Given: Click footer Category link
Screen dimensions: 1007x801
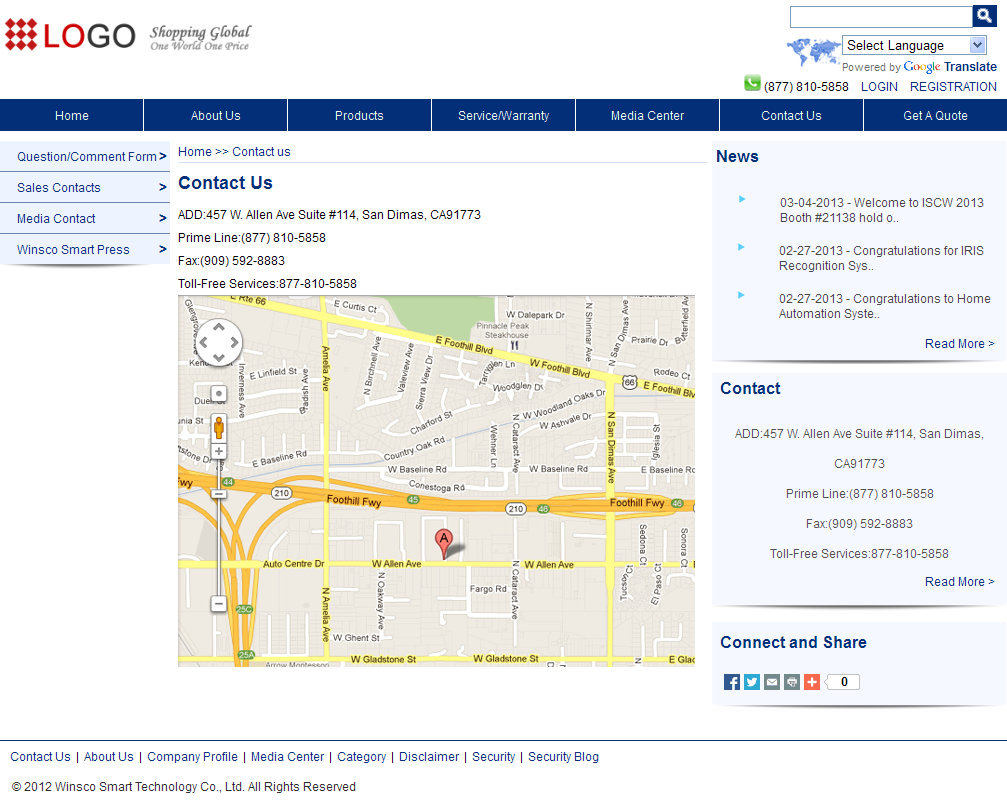Looking at the screenshot, I should [362, 757].
